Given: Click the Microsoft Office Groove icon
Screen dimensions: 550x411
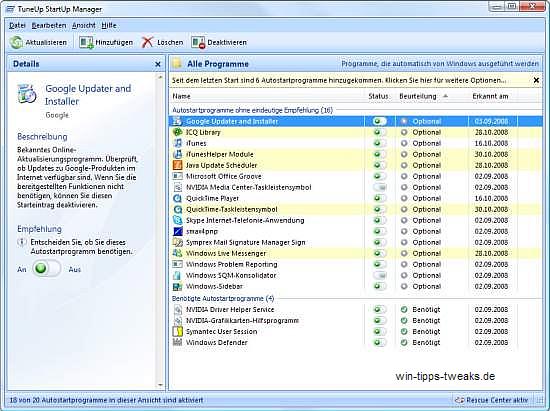Looking at the screenshot, I should tap(178, 176).
